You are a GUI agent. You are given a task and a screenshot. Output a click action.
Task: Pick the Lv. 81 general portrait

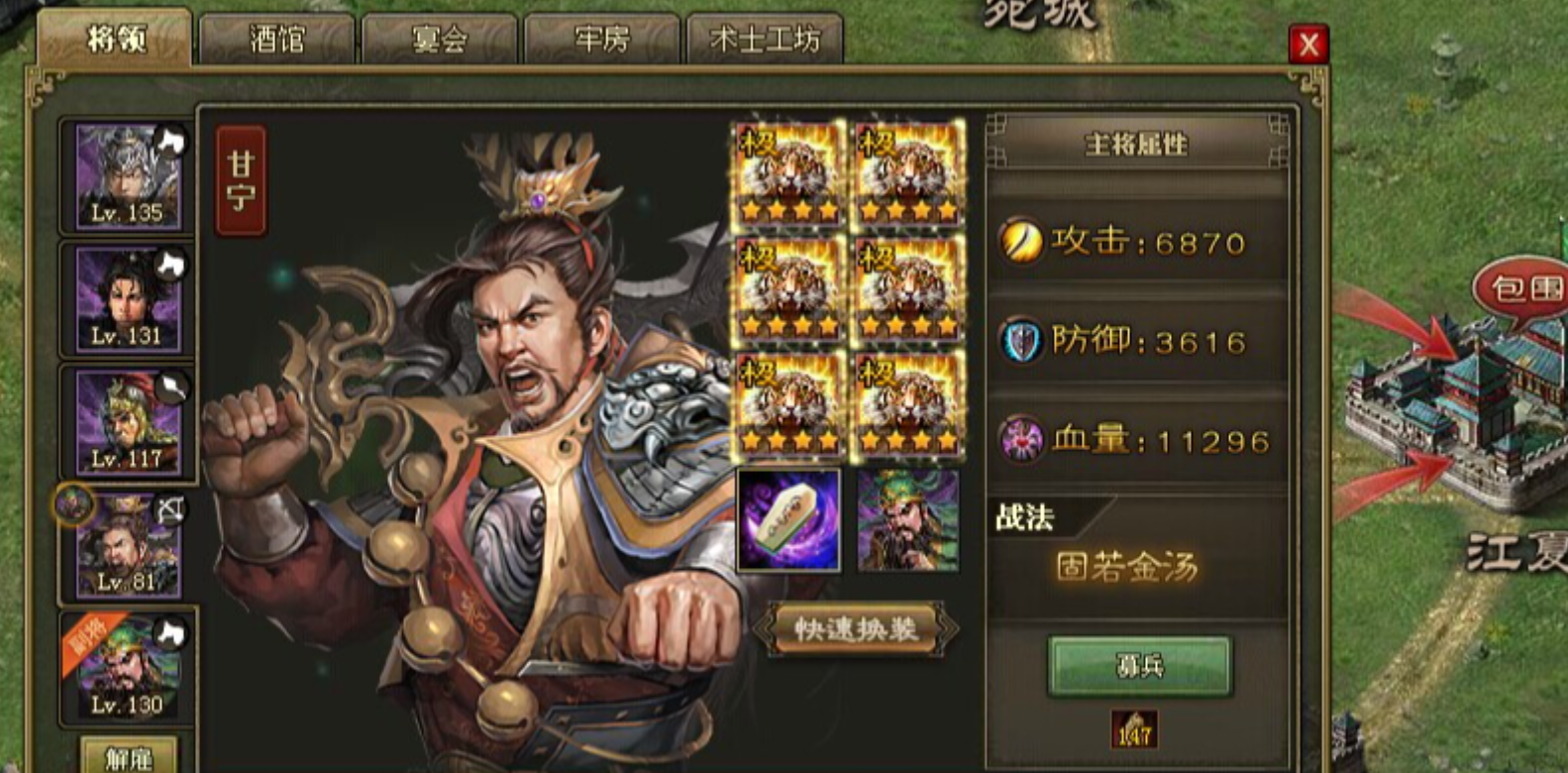(x=128, y=546)
